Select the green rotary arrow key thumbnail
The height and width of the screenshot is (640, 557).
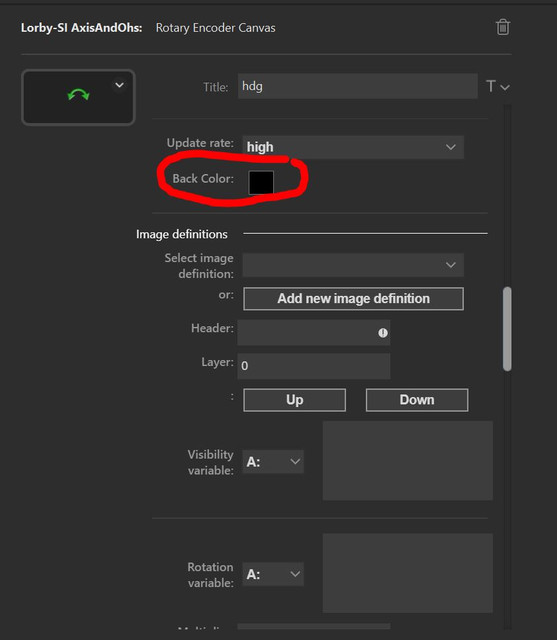(x=78, y=97)
